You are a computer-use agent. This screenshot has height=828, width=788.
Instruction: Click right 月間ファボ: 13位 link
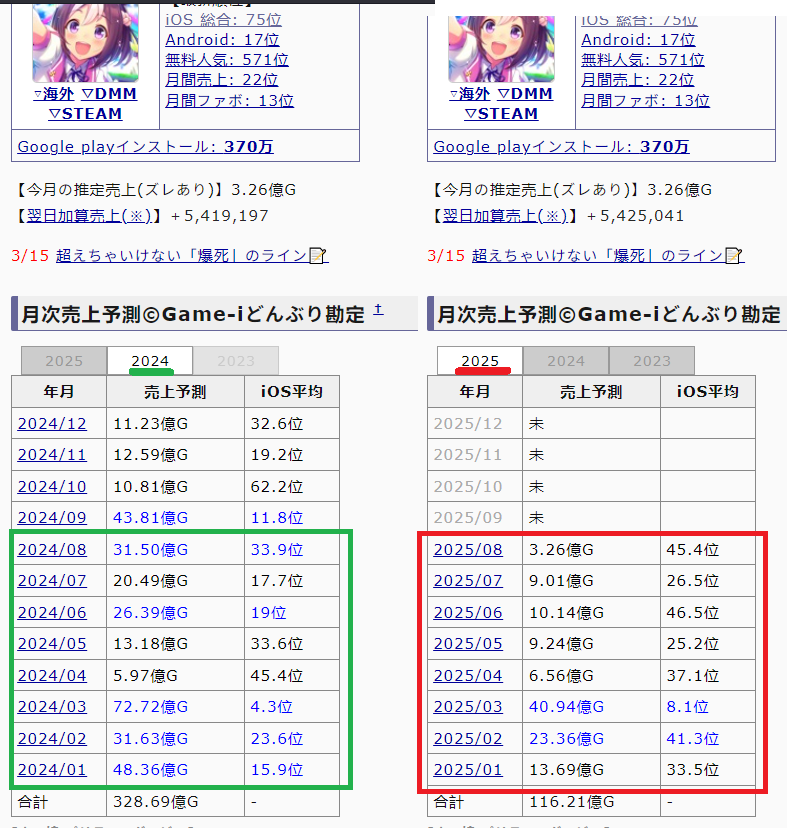(x=646, y=100)
